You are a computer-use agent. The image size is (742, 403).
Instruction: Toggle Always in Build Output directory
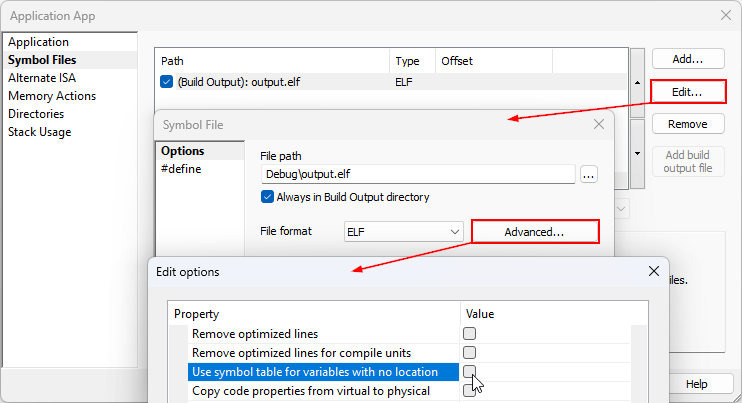tap(267, 197)
